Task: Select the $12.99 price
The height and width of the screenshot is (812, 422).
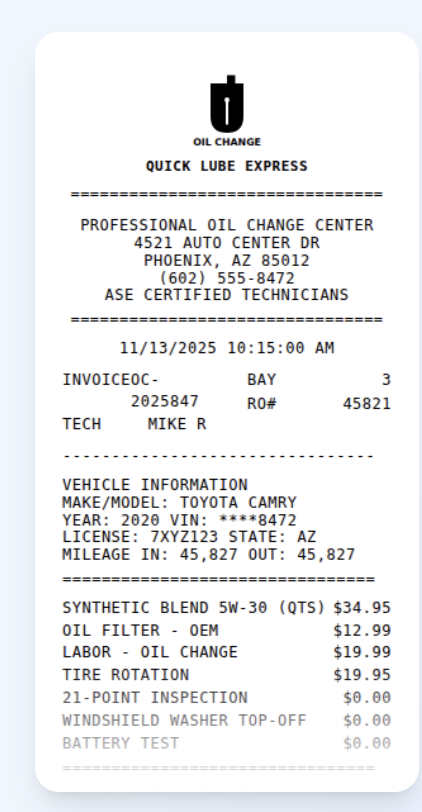Action: click(362, 631)
